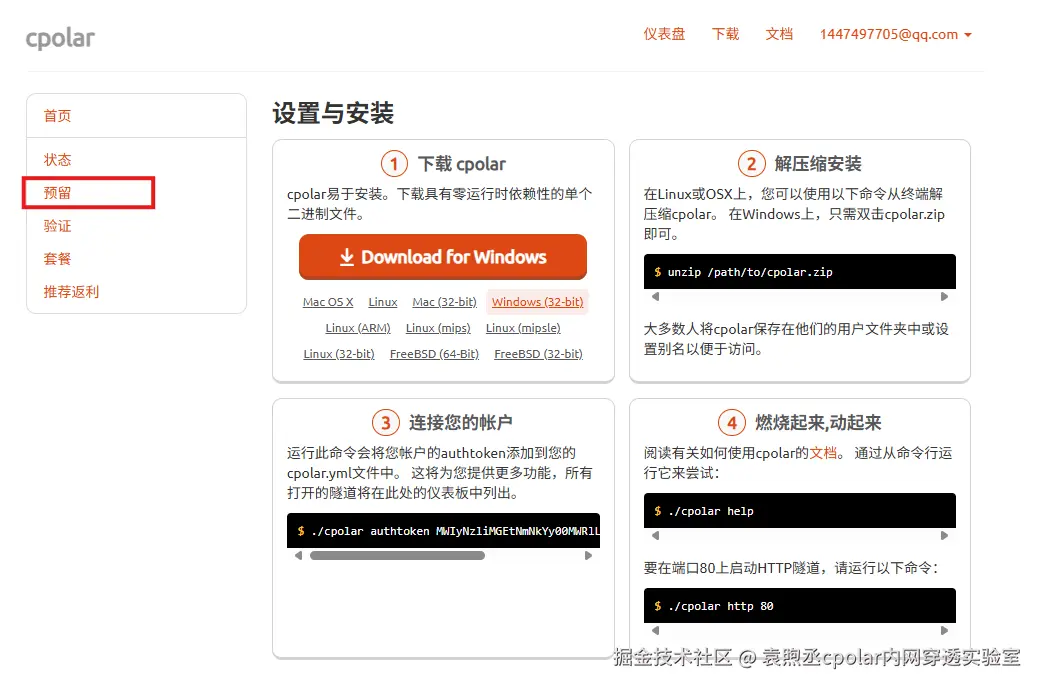Click the 燃烧起来,动起来 step heading

point(818,423)
